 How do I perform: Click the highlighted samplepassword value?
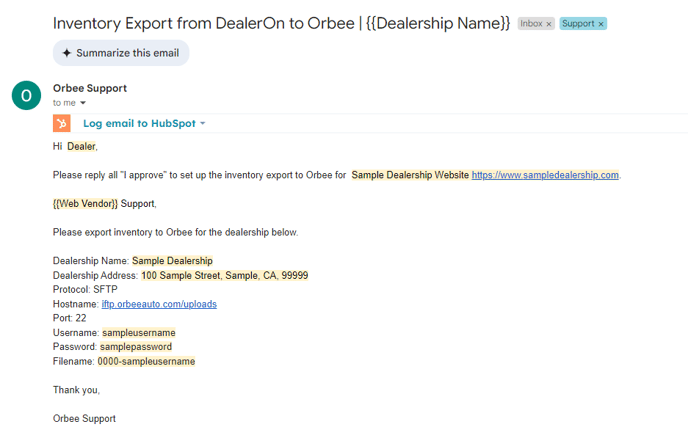point(136,347)
